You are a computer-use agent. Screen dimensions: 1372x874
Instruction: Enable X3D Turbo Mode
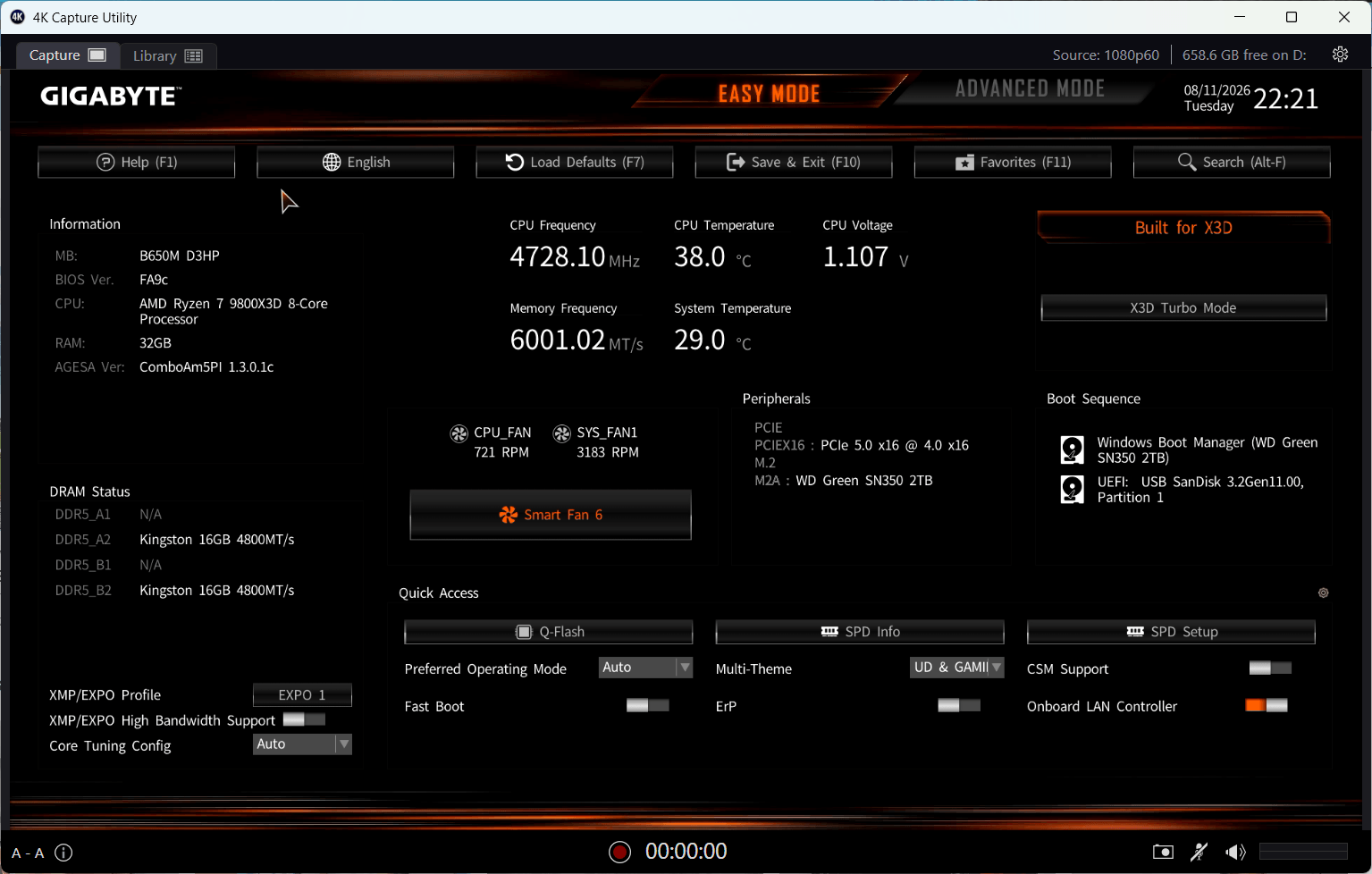[x=1183, y=307]
